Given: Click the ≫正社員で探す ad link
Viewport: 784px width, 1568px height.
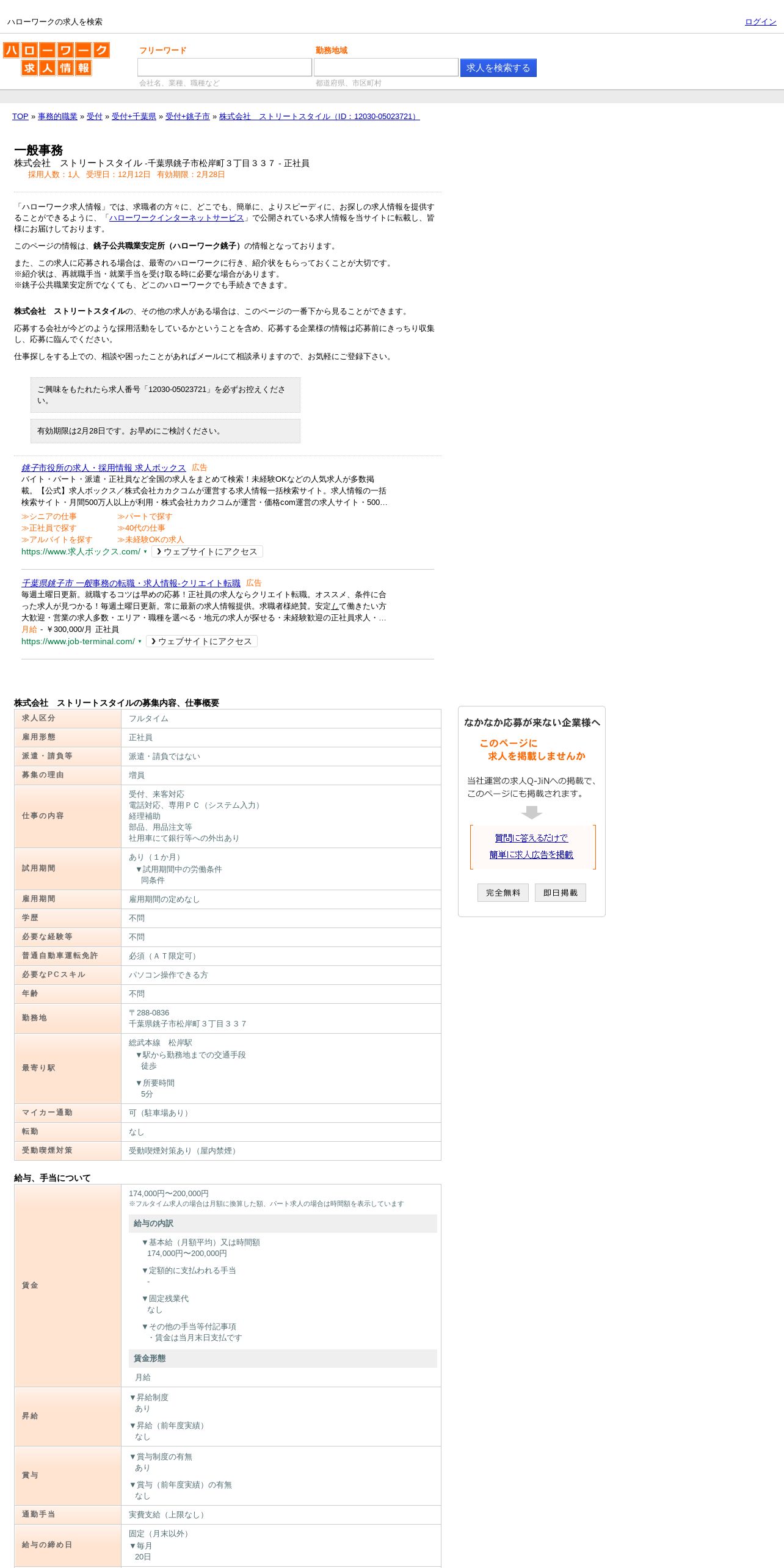Looking at the screenshot, I should click(x=49, y=528).
